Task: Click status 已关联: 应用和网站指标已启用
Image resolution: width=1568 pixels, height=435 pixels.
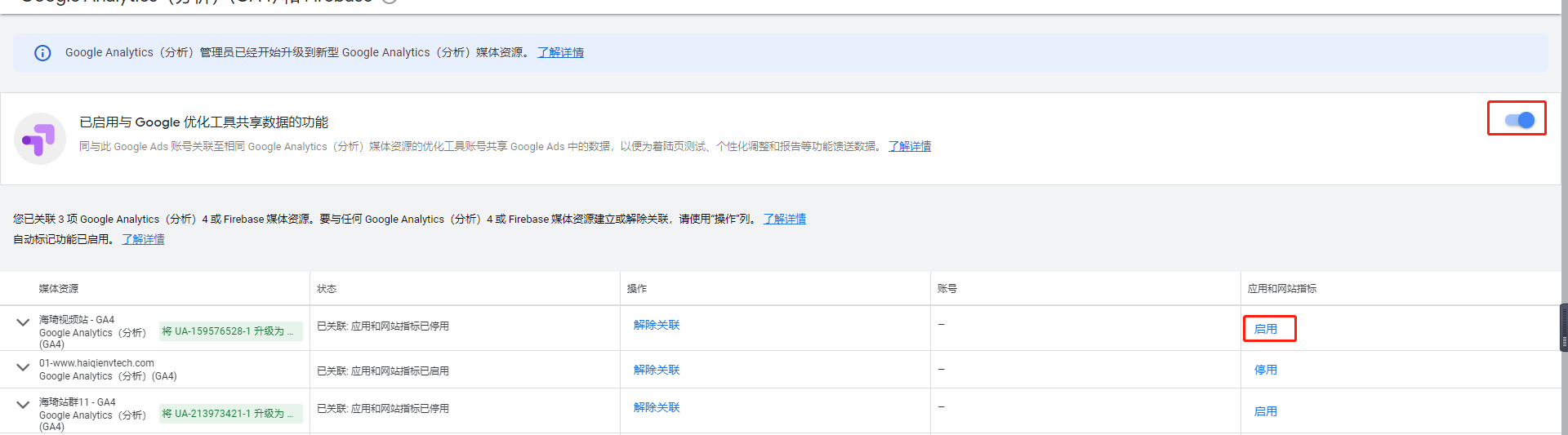Action: [383, 371]
